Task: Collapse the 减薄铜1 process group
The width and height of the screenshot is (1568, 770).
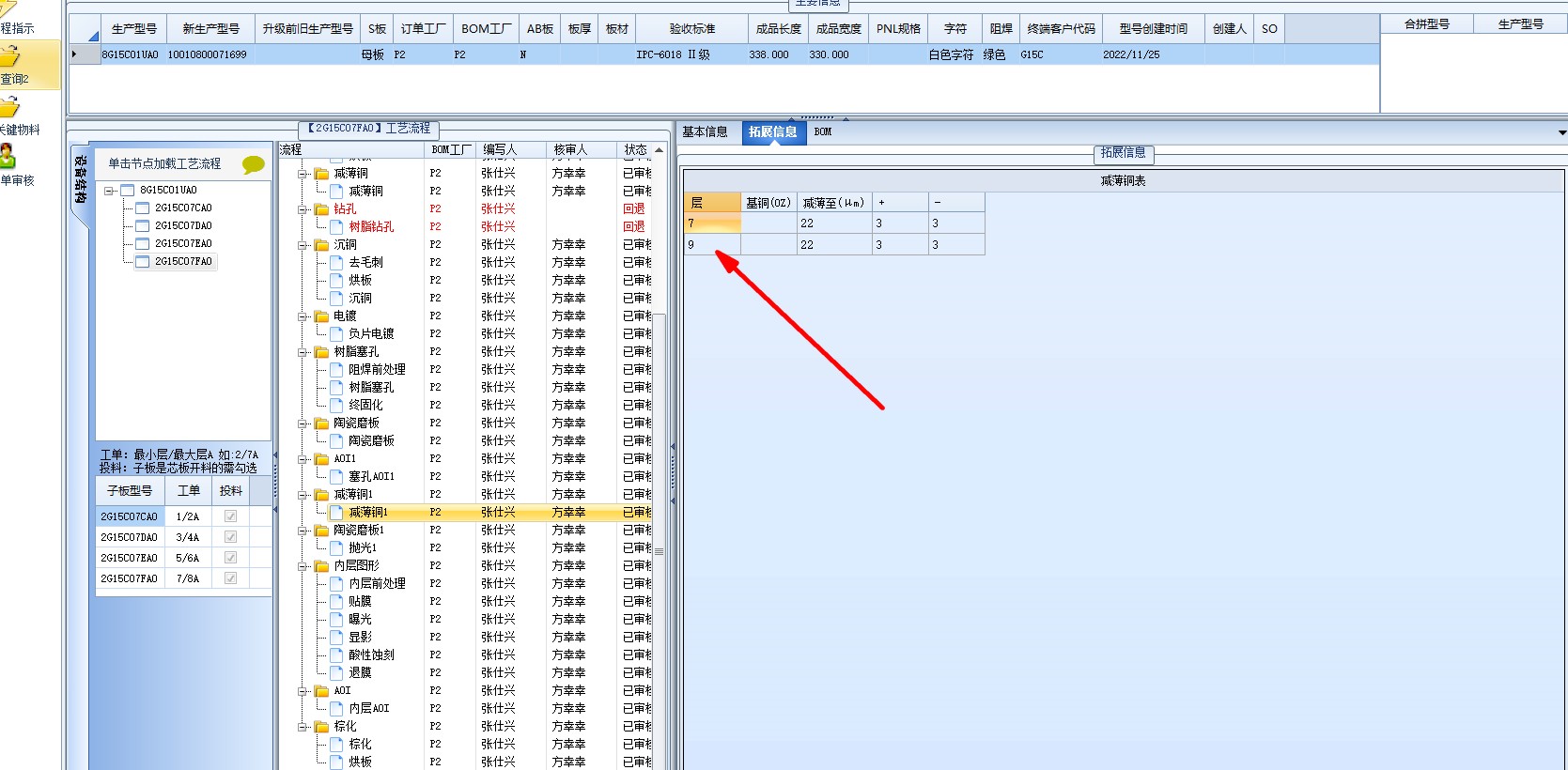Action: [x=303, y=494]
